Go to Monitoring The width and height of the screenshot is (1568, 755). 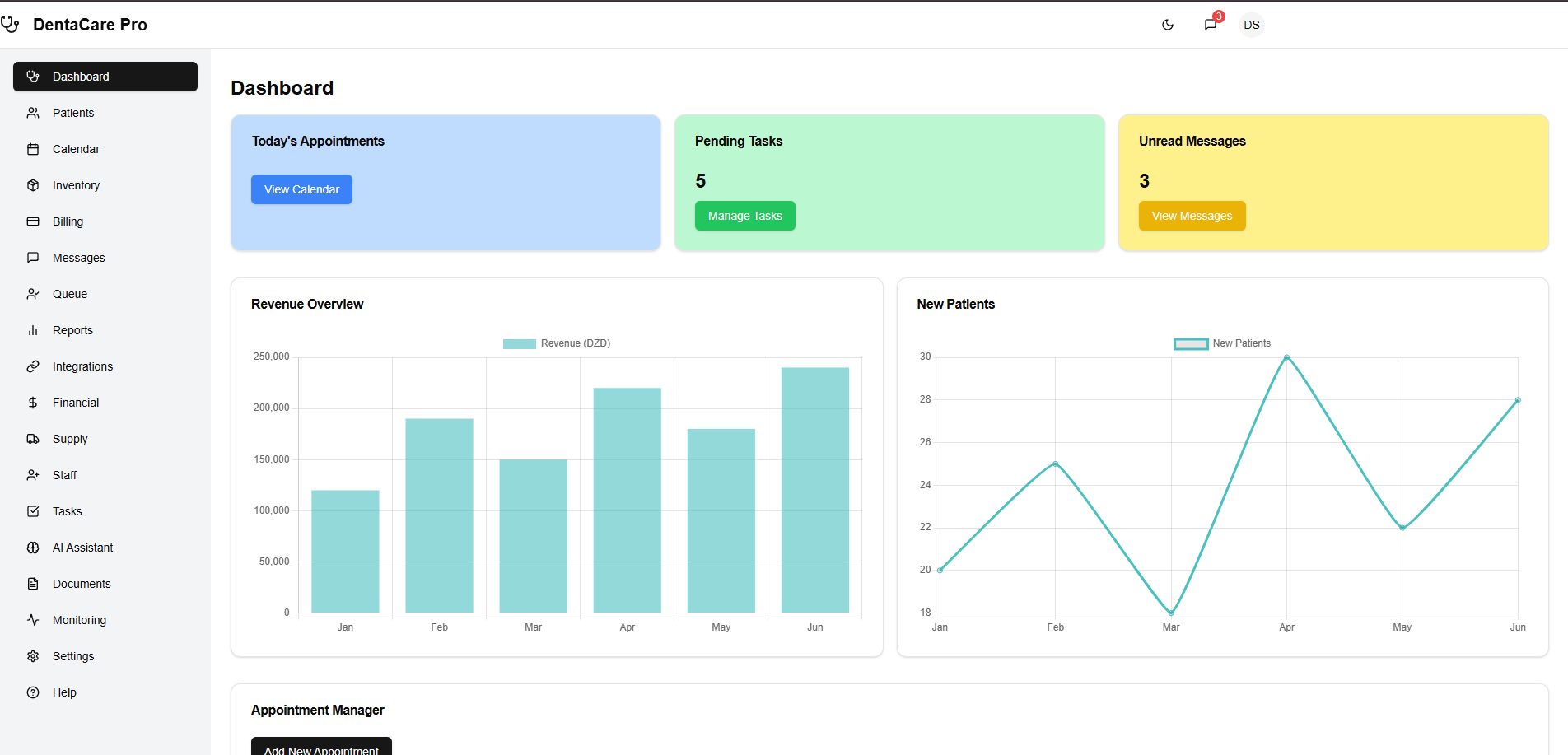click(105, 620)
